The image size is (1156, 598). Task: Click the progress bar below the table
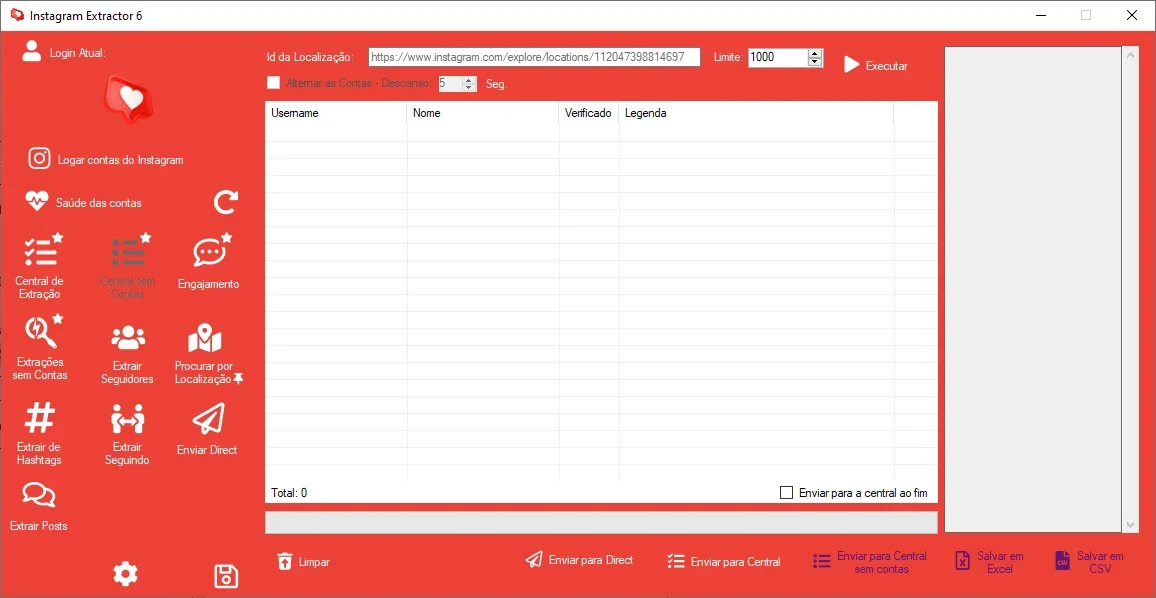[x=601, y=522]
